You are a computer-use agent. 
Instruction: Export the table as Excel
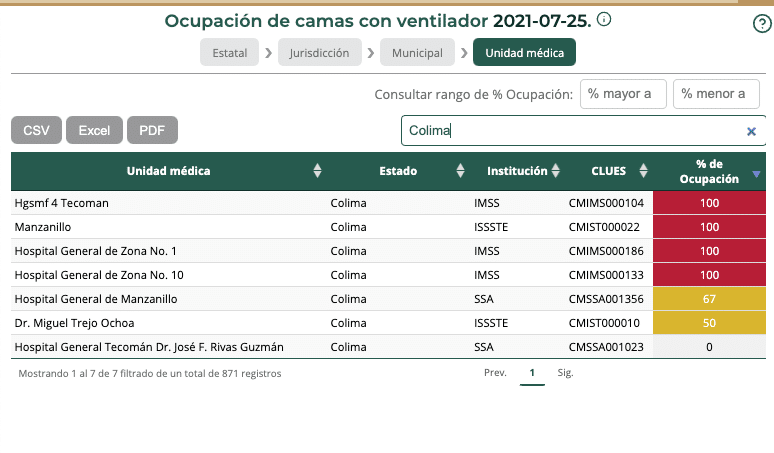coord(94,130)
